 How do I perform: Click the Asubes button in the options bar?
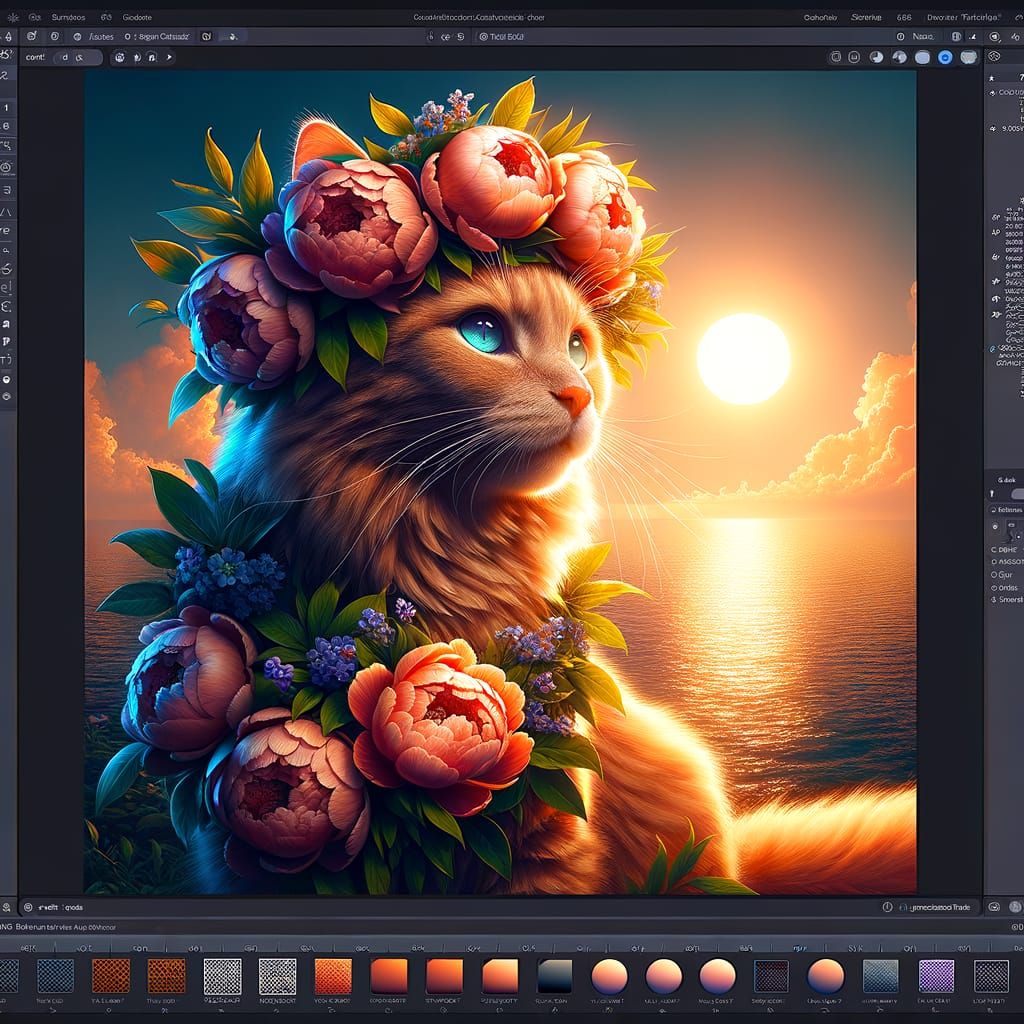coord(101,37)
